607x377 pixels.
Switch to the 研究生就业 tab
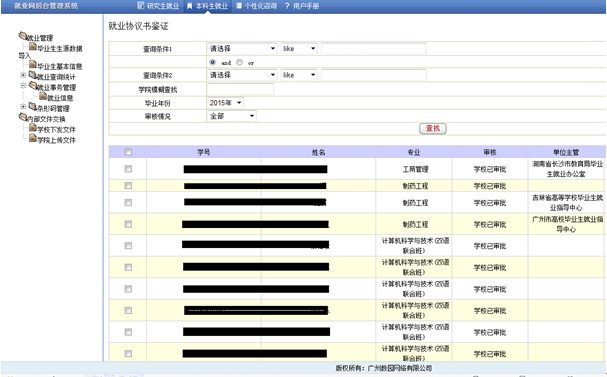point(159,6)
